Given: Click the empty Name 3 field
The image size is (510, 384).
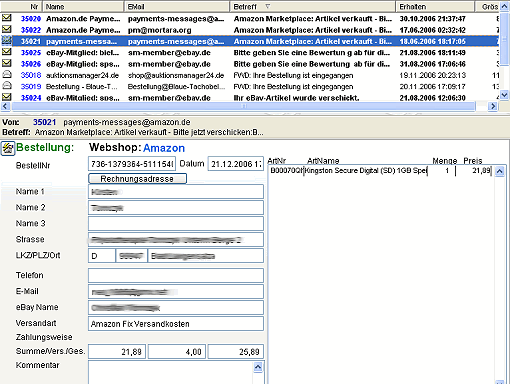Looking at the screenshot, I should 176,224.
